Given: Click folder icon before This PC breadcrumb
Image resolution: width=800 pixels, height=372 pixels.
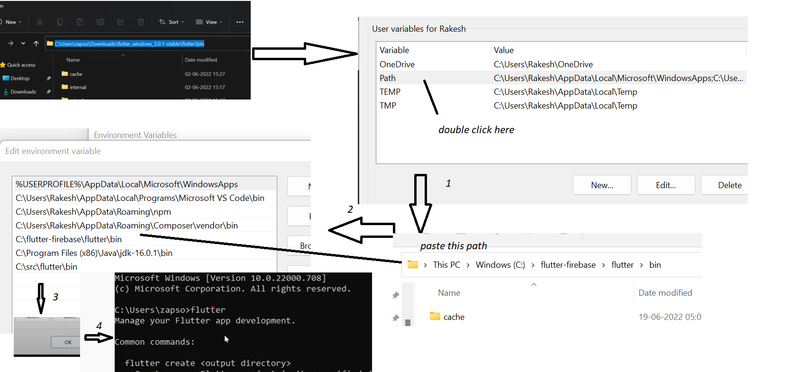Looking at the screenshot, I should 412,265.
